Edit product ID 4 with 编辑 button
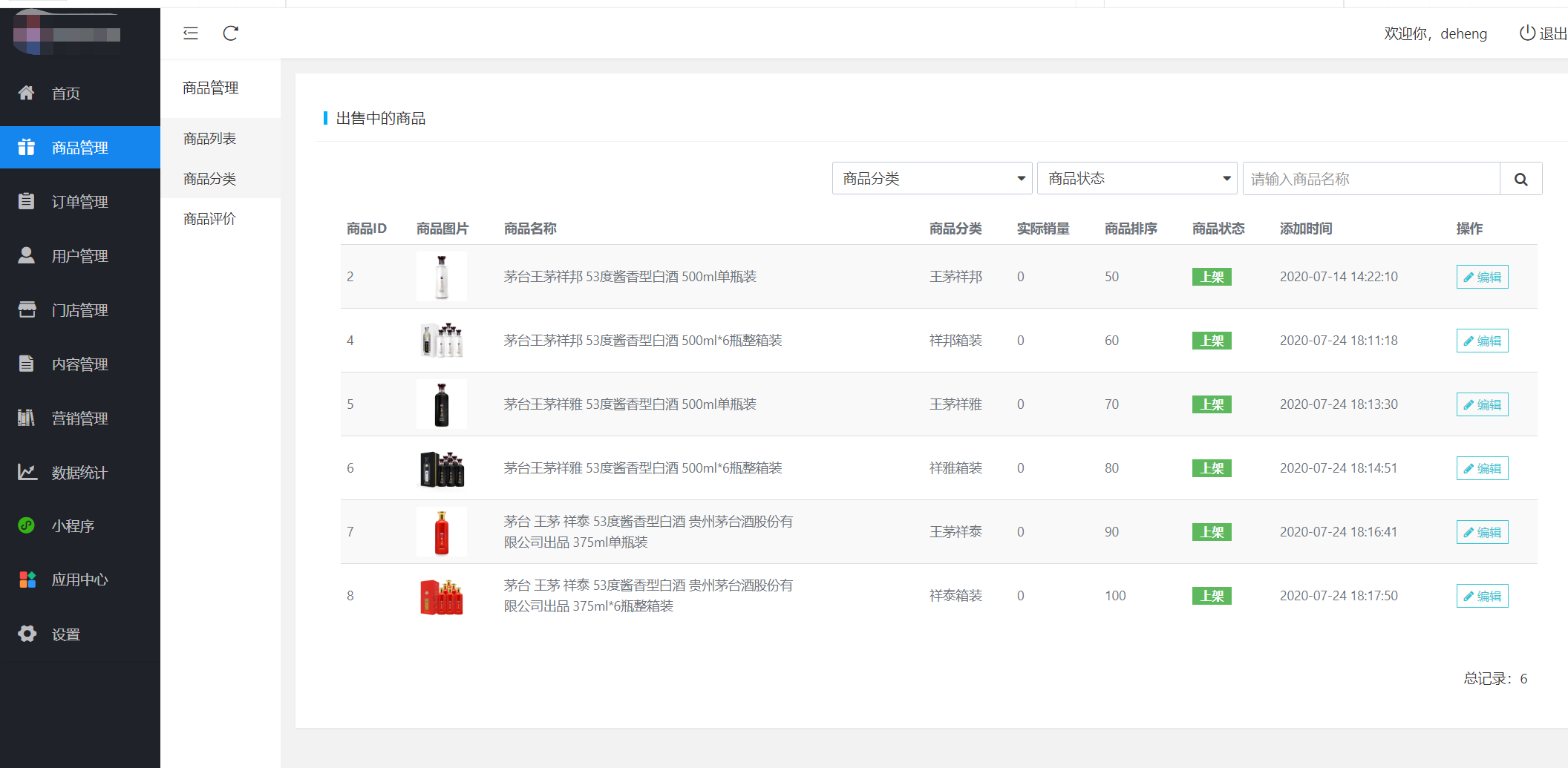This screenshot has height=768, width=1568. [1482, 341]
